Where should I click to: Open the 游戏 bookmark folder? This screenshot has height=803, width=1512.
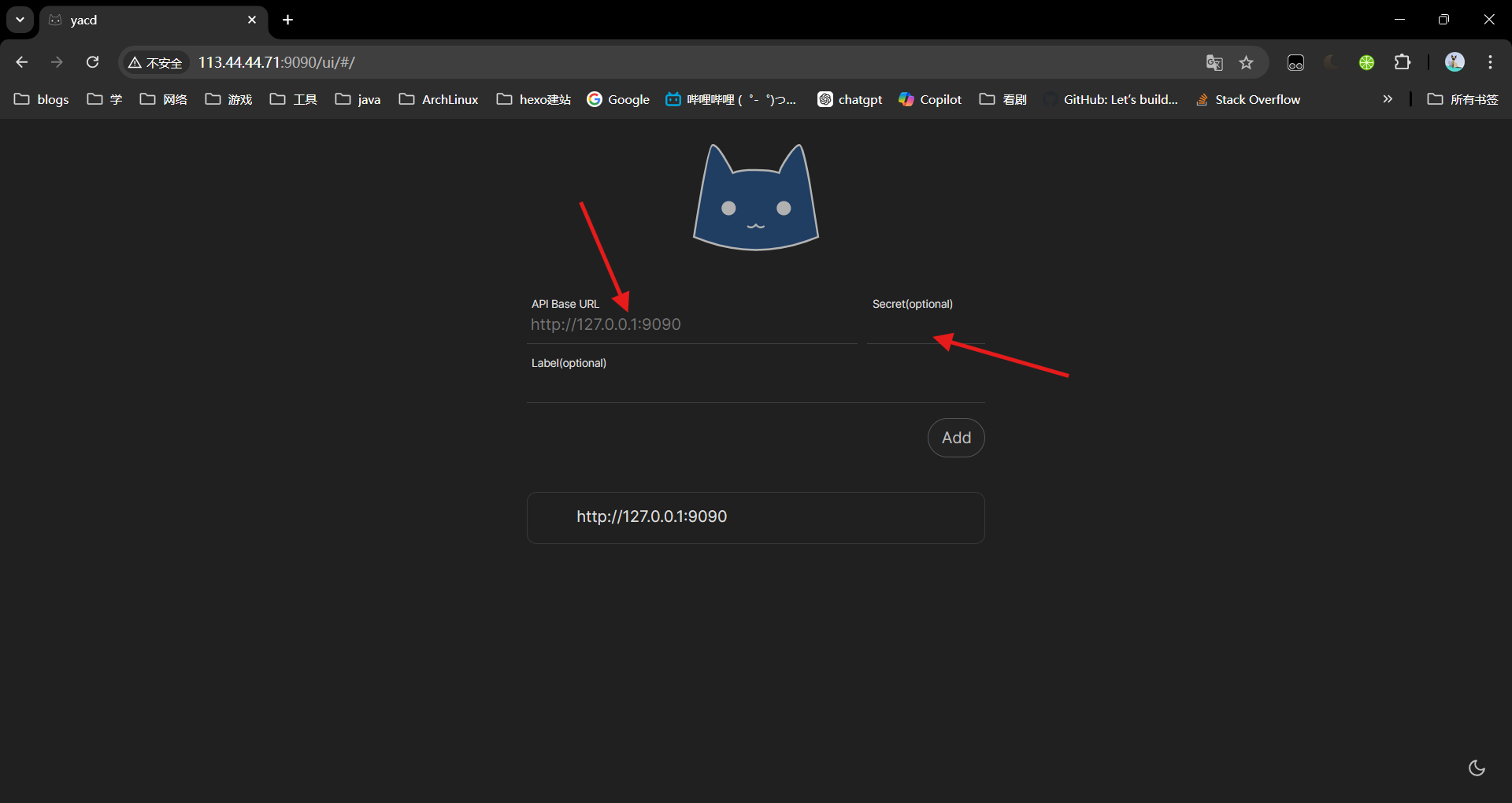pyautogui.click(x=229, y=99)
